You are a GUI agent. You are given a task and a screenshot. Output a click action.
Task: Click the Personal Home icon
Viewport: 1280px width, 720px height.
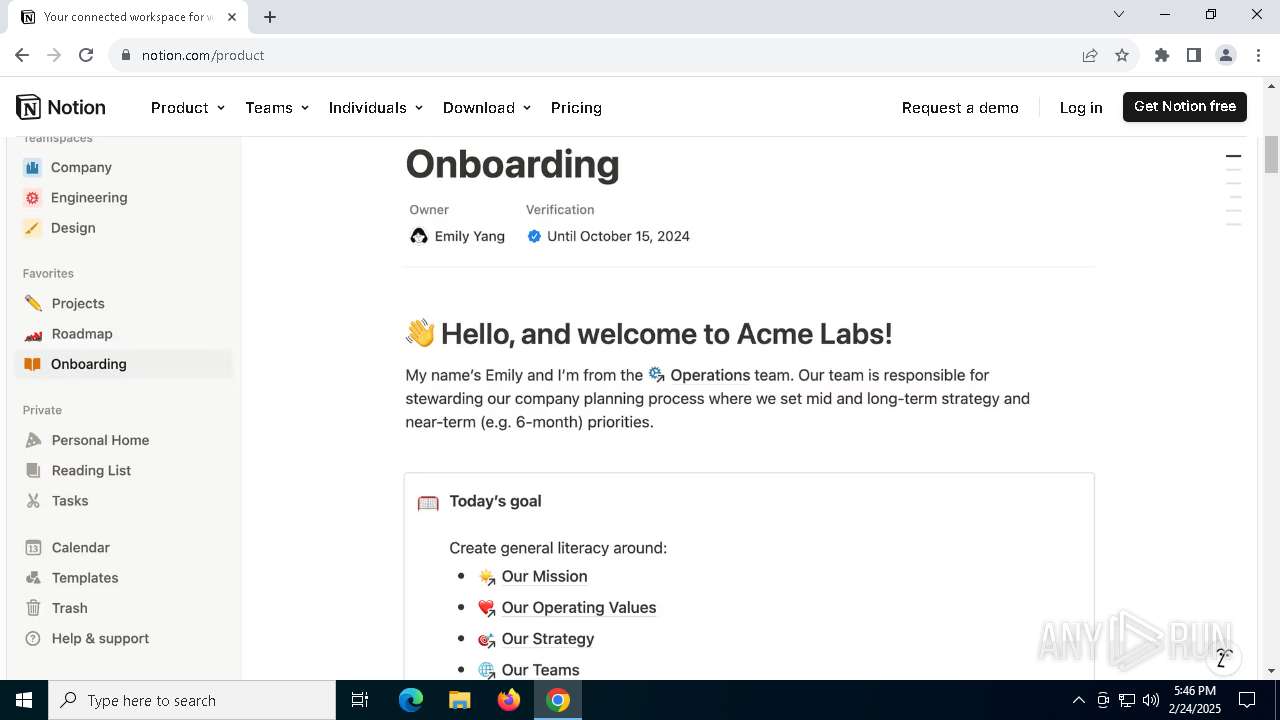(x=33, y=440)
